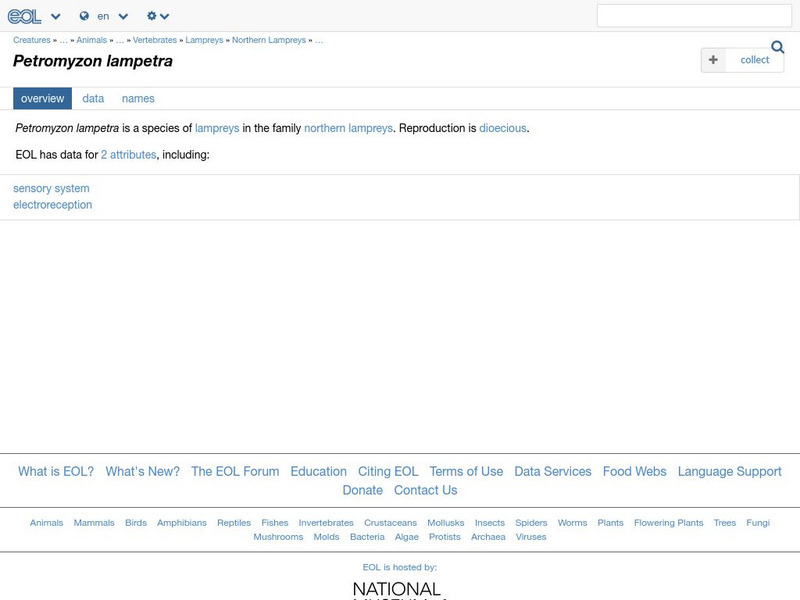Open the Vertebrates breadcrumb link
This screenshot has height=600, width=800.
click(155, 40)
